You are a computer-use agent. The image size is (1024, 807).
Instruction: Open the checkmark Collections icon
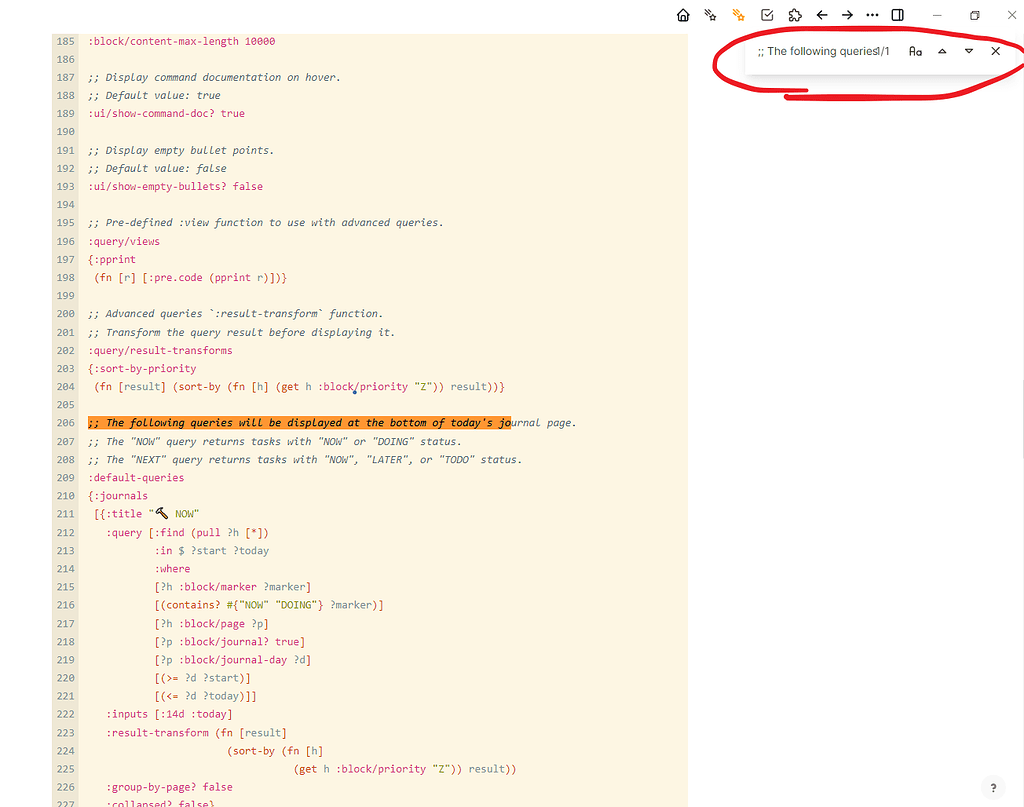766,15
